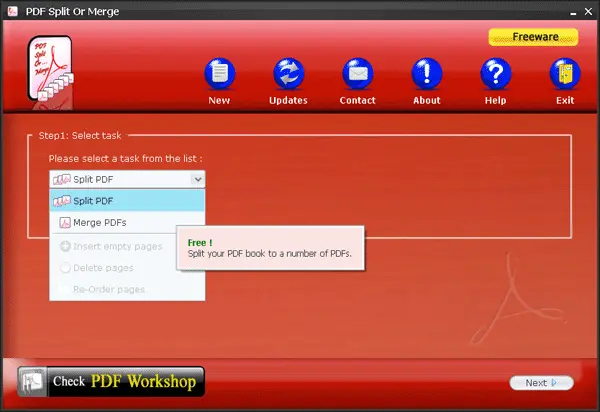Click 'Please select a task from the list' text
Screen dimensions: 600x412
pos(126,158)
